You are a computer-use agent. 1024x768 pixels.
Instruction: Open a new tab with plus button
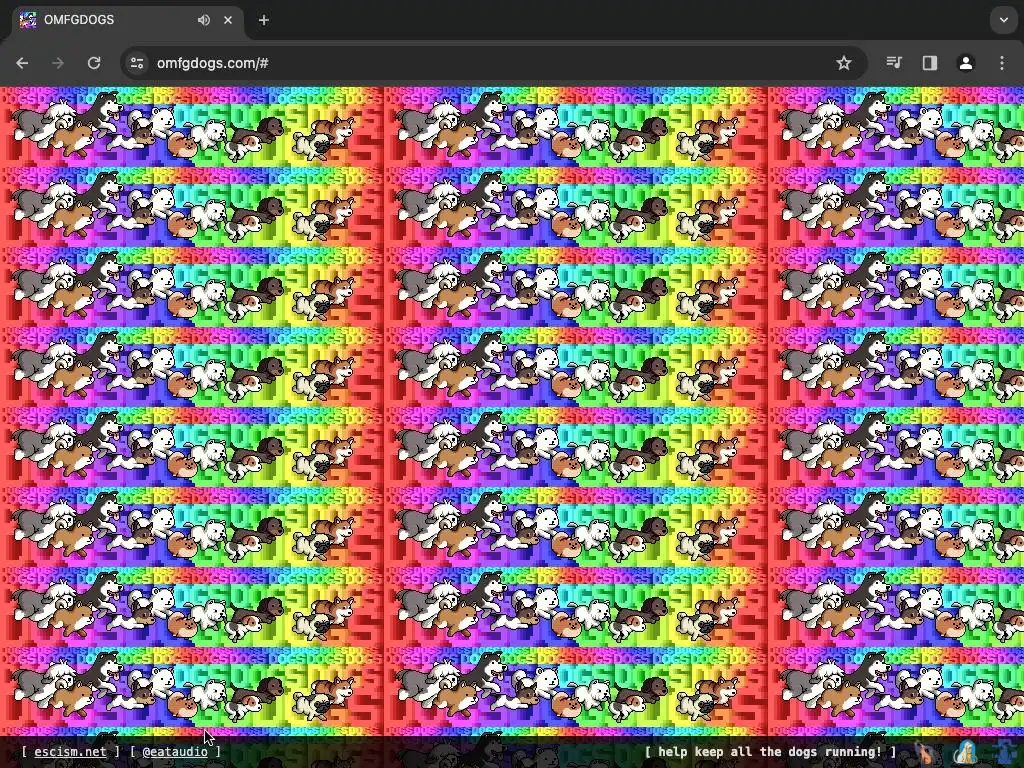264,20
